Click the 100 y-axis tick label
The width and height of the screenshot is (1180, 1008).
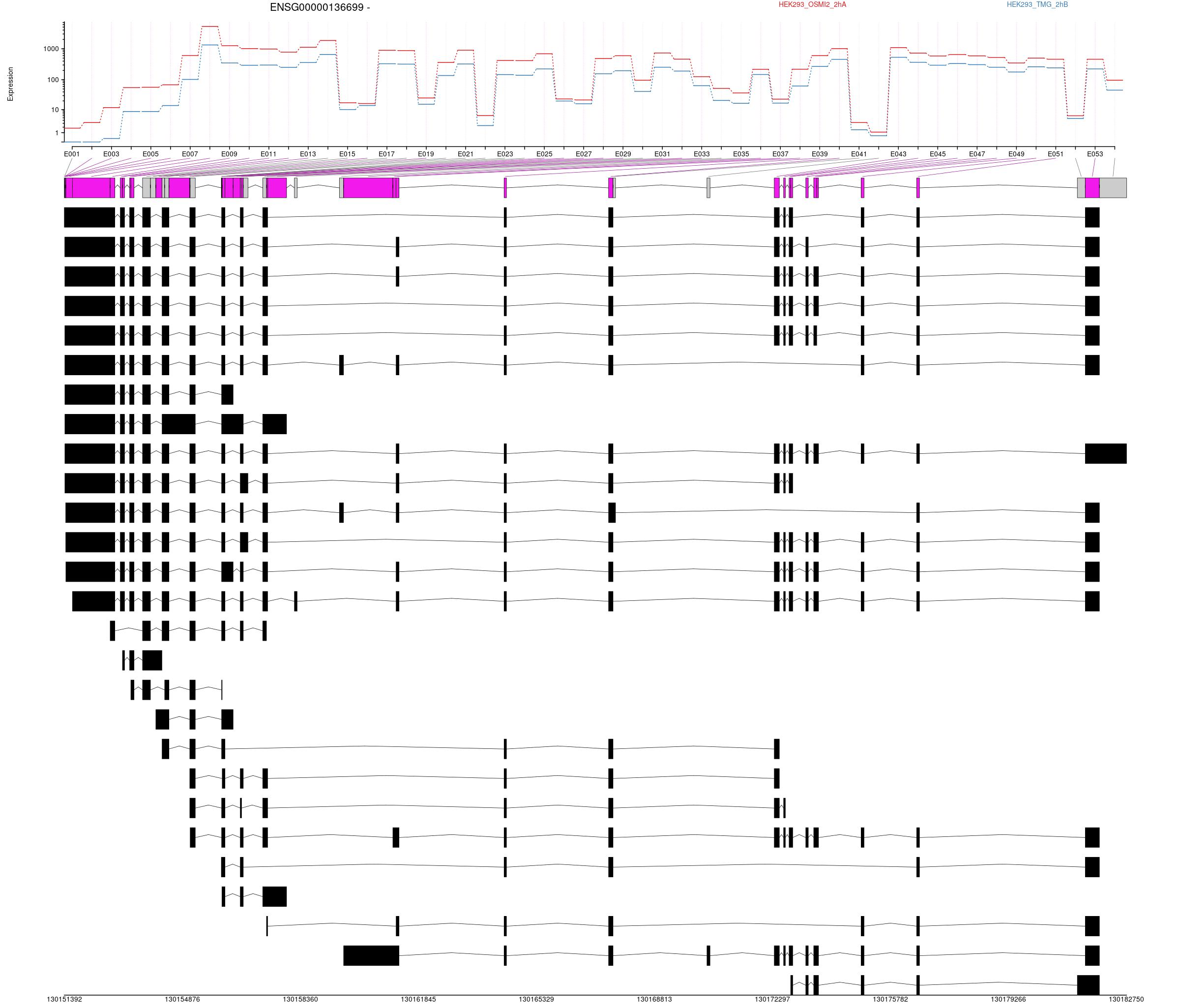coord(53,80)
